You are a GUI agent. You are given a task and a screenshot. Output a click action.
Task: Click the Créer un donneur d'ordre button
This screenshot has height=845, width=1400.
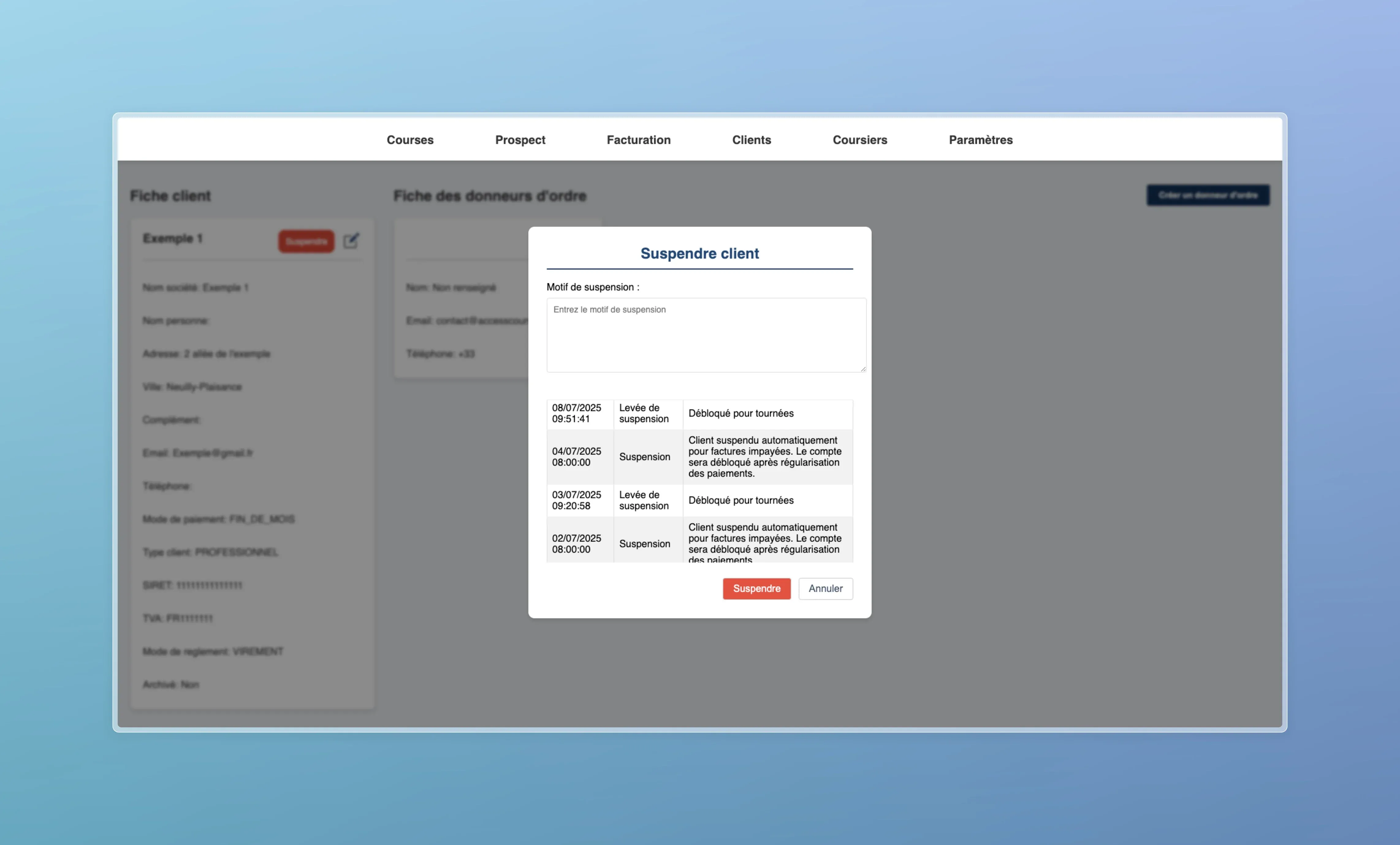pyautogui.click(x=1208, y=195)
